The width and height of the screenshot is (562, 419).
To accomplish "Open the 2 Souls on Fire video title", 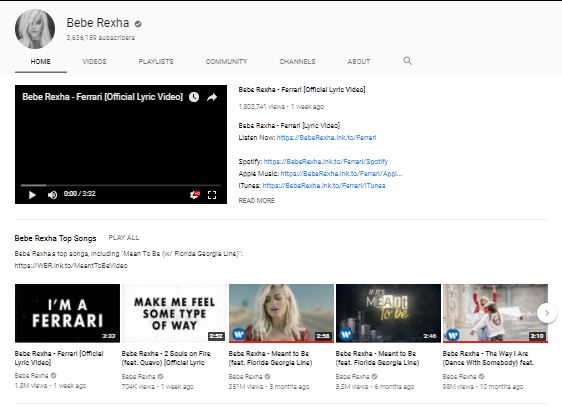I will [166, 358].
